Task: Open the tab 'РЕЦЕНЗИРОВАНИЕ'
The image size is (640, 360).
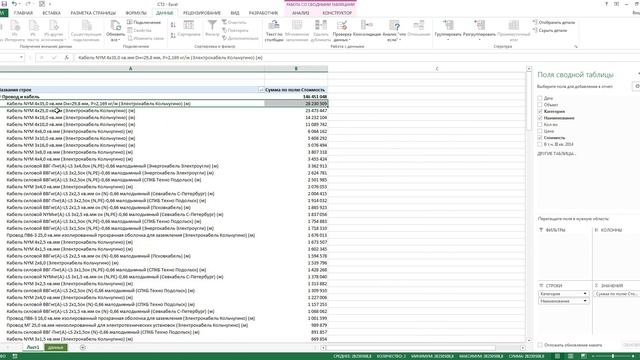Action: [202, 13]
